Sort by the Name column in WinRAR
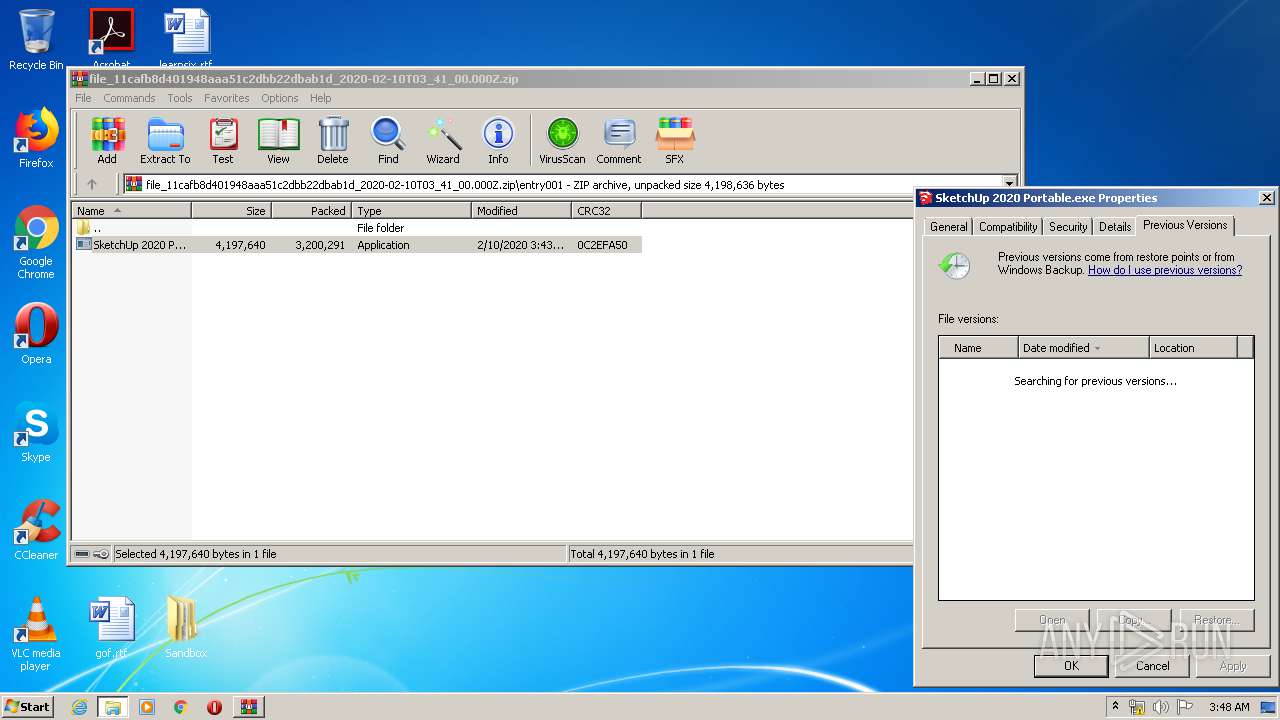The width and height of the screenshot is (1280, 720). 131,211
